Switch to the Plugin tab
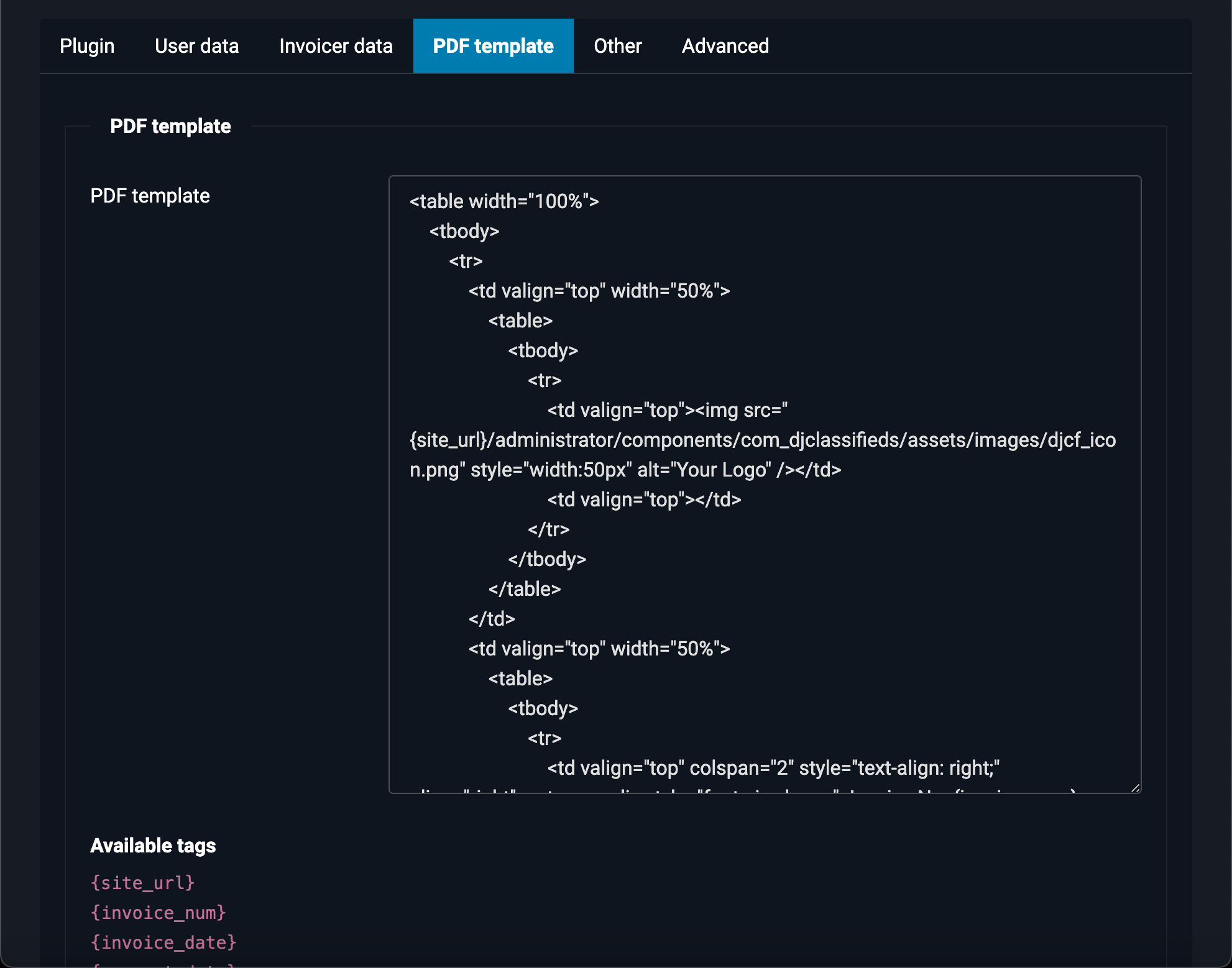1232x968 pixels. coord(87,46)
